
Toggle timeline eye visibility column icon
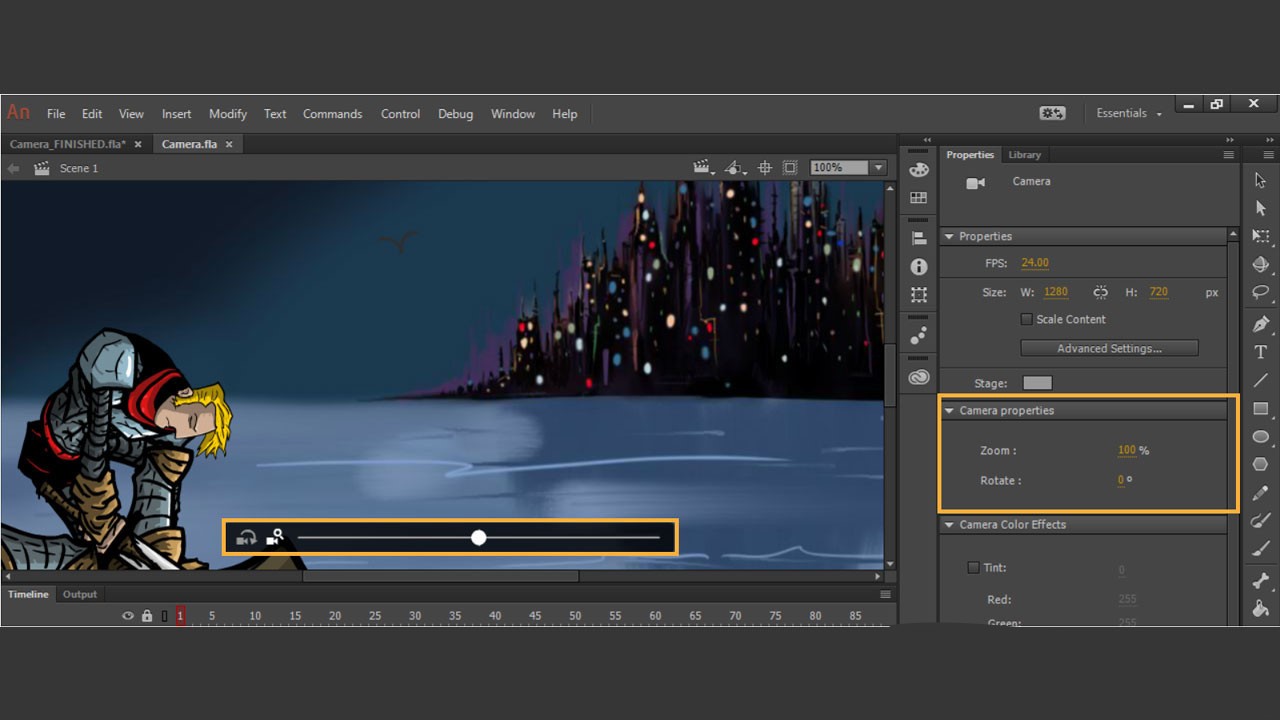[128, 616]
